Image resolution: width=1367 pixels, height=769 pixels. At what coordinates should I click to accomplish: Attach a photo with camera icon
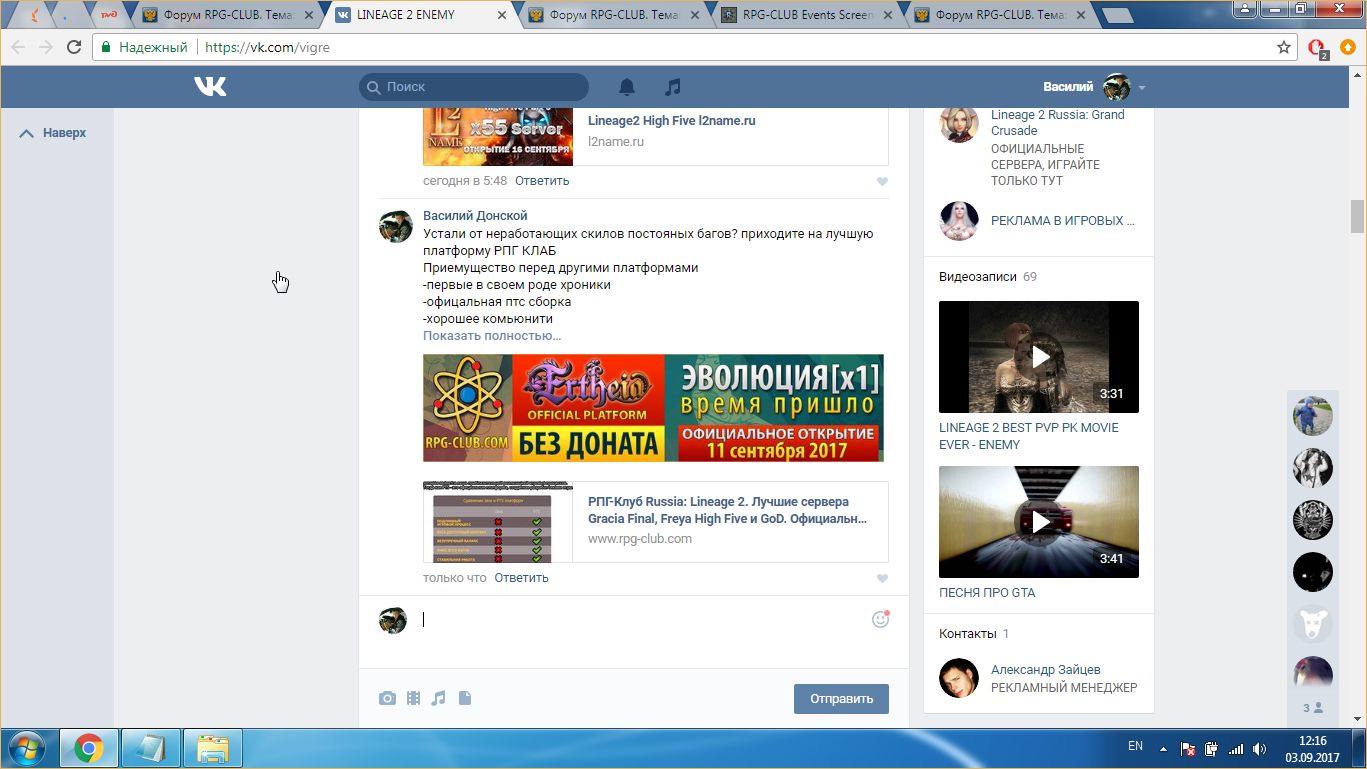tap(387, 698)
